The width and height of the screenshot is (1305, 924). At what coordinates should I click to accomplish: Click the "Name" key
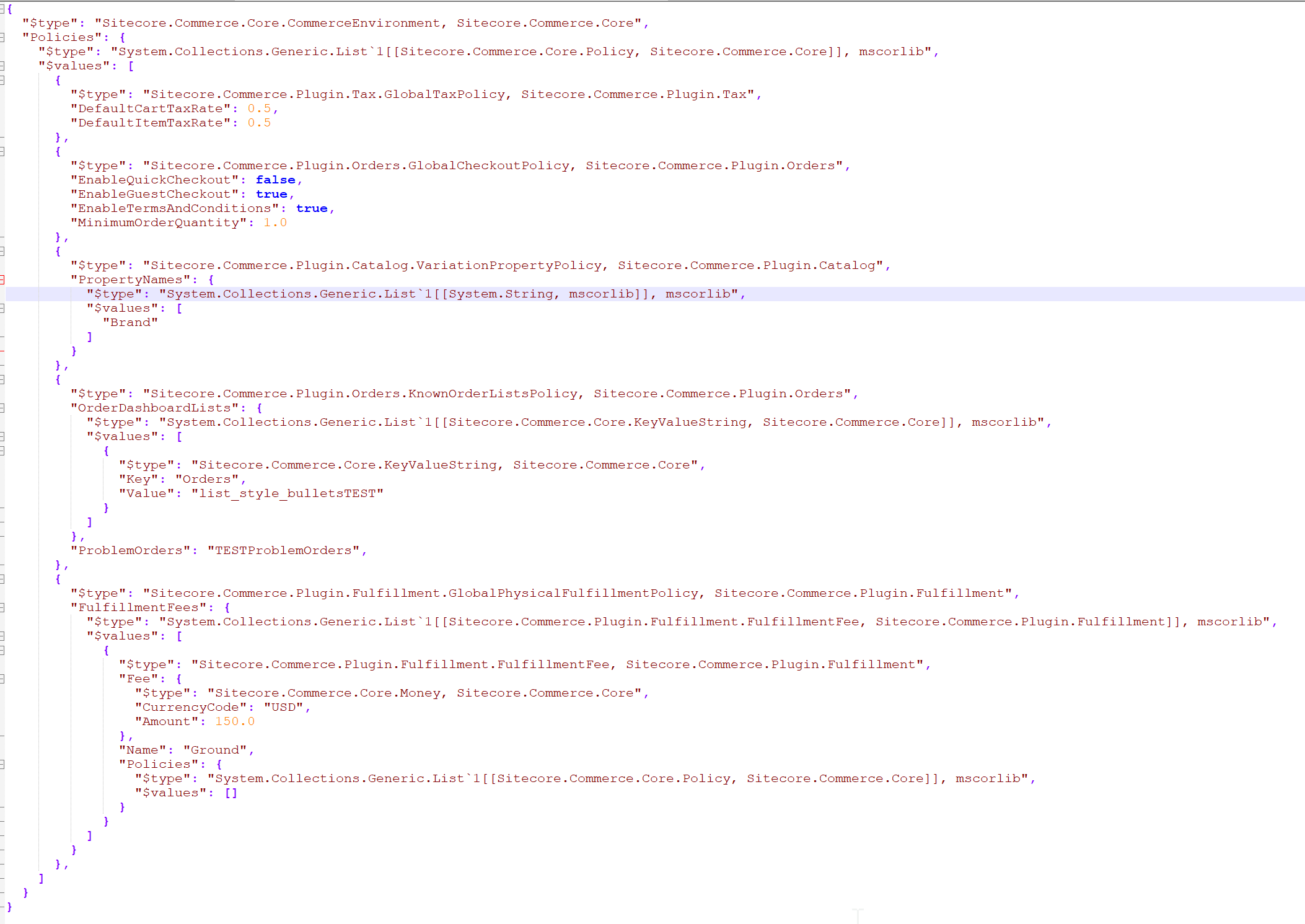click(x=143, y=750)
